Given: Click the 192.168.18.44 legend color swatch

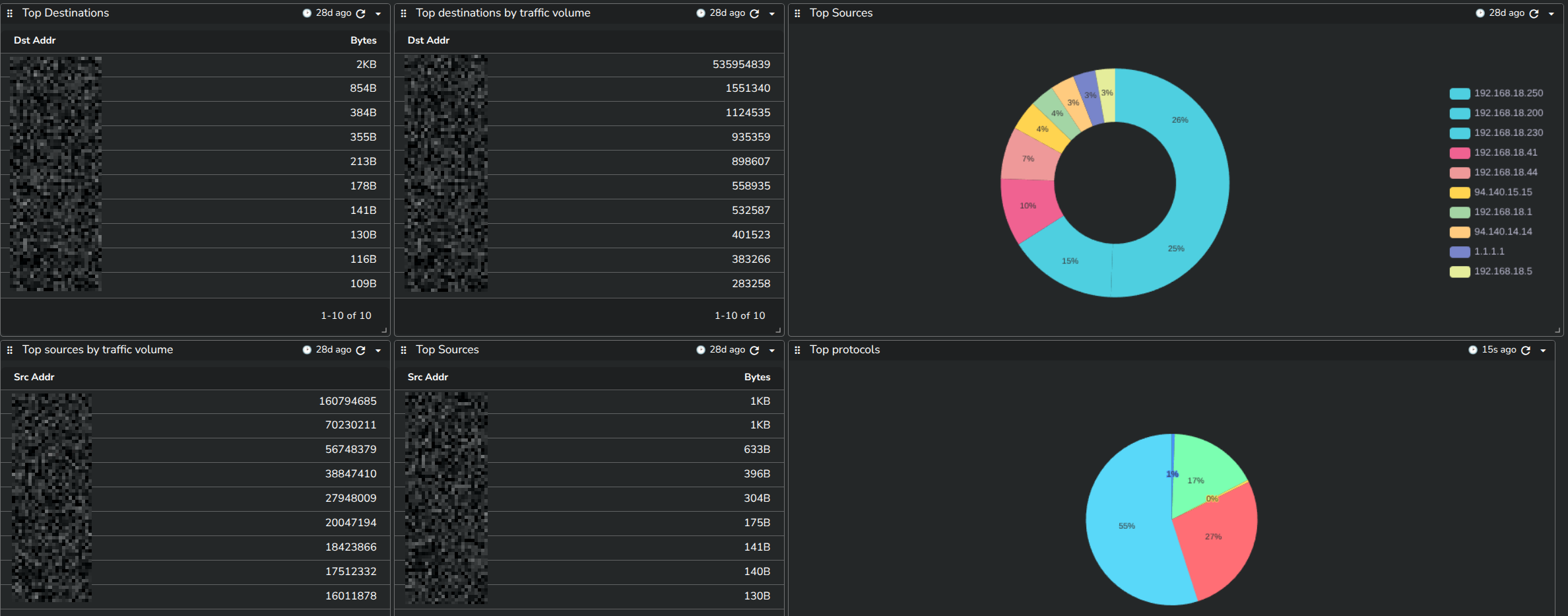Looking at the screenshot, I should point(1460,173).
